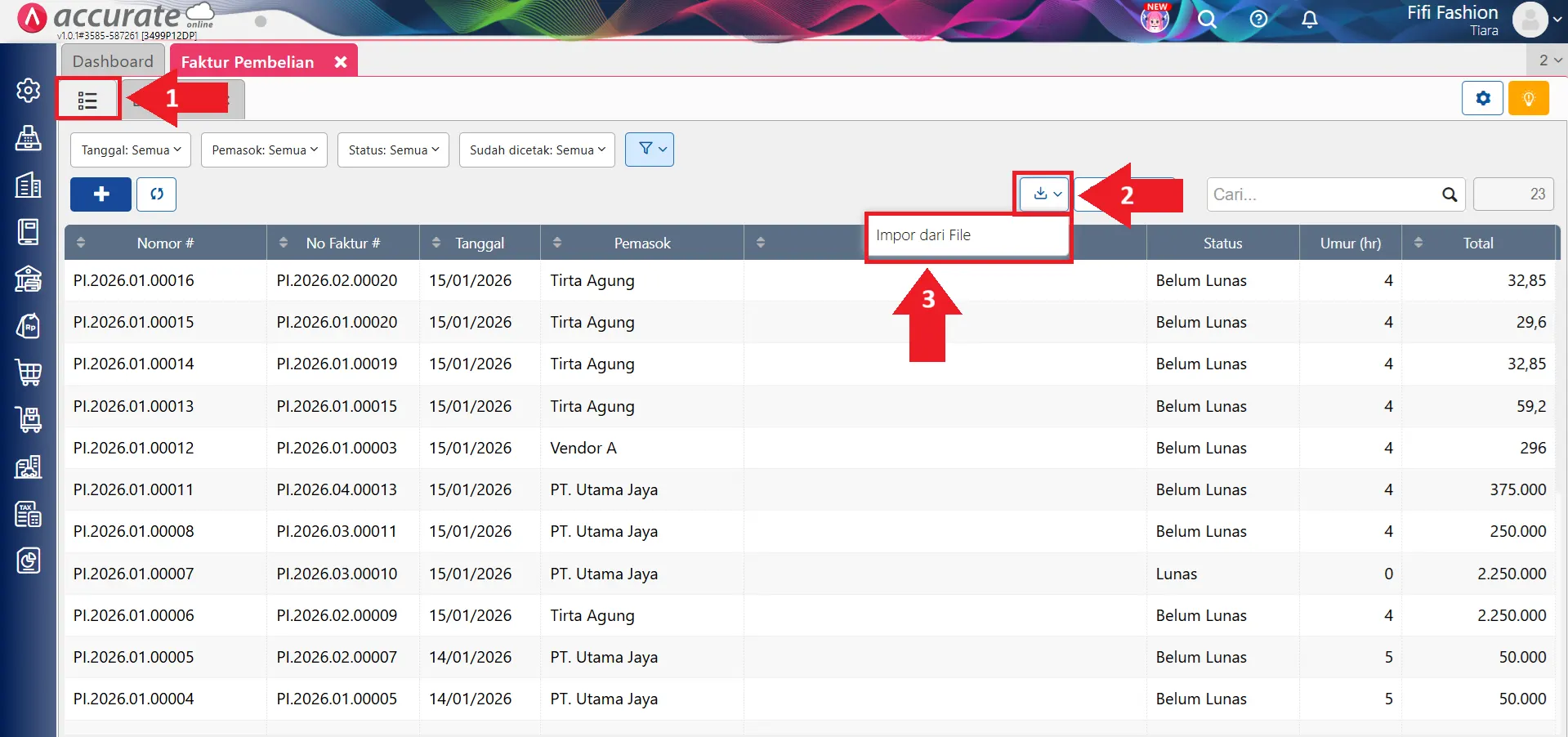Image resolution: width=1568 pixels, height=737 pixels.
Task: Open the global search magnifier icon
Action: tap(1208, 19)
